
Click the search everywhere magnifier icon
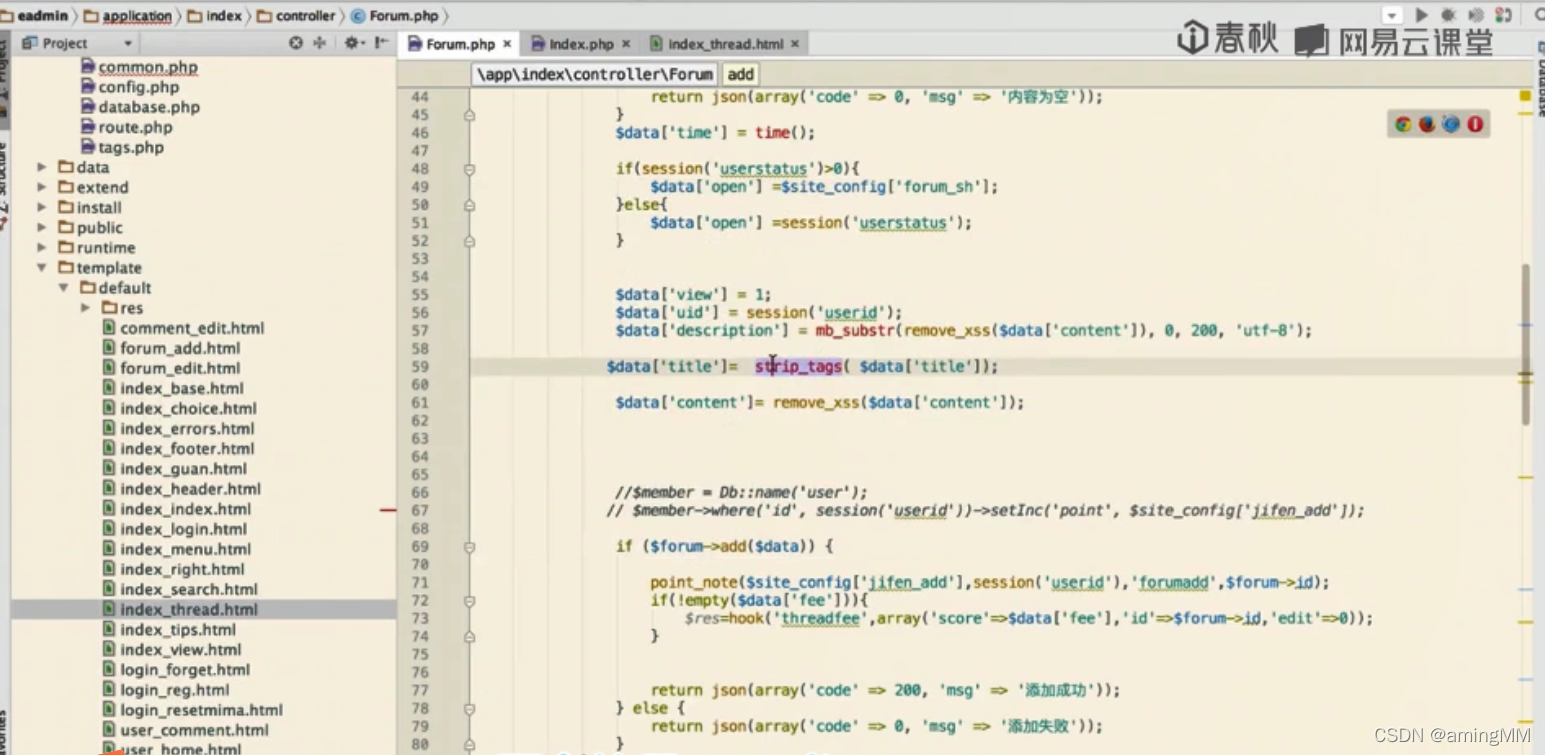[x=1538, y=15]
